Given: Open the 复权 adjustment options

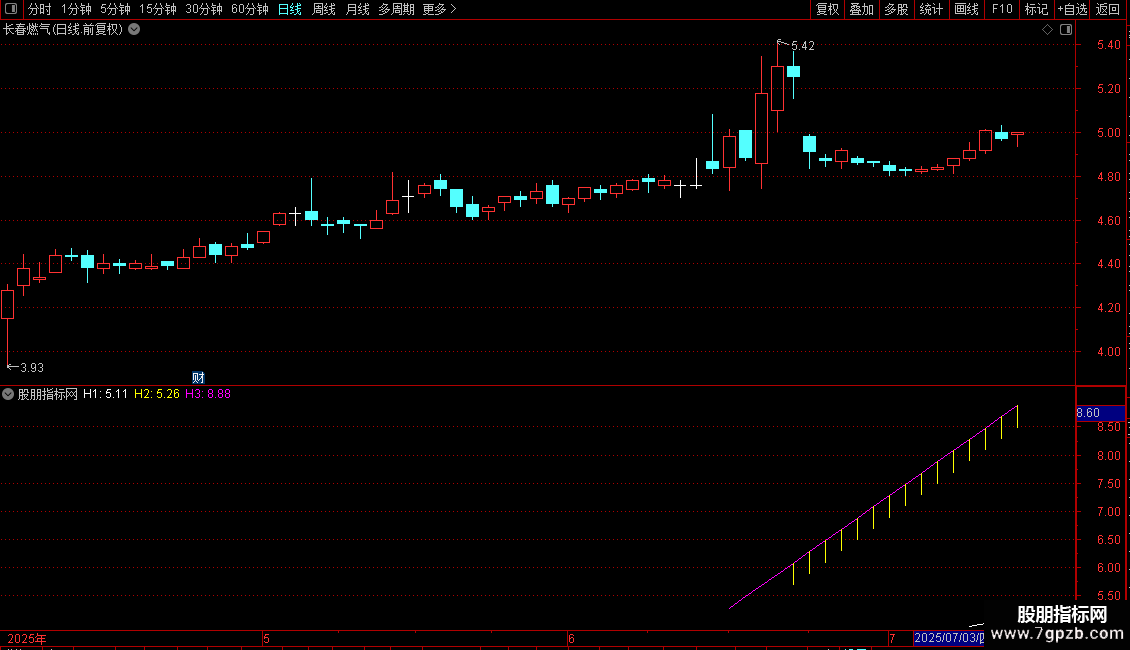Looking at the screenshot, I should click(x=827, y=9).
